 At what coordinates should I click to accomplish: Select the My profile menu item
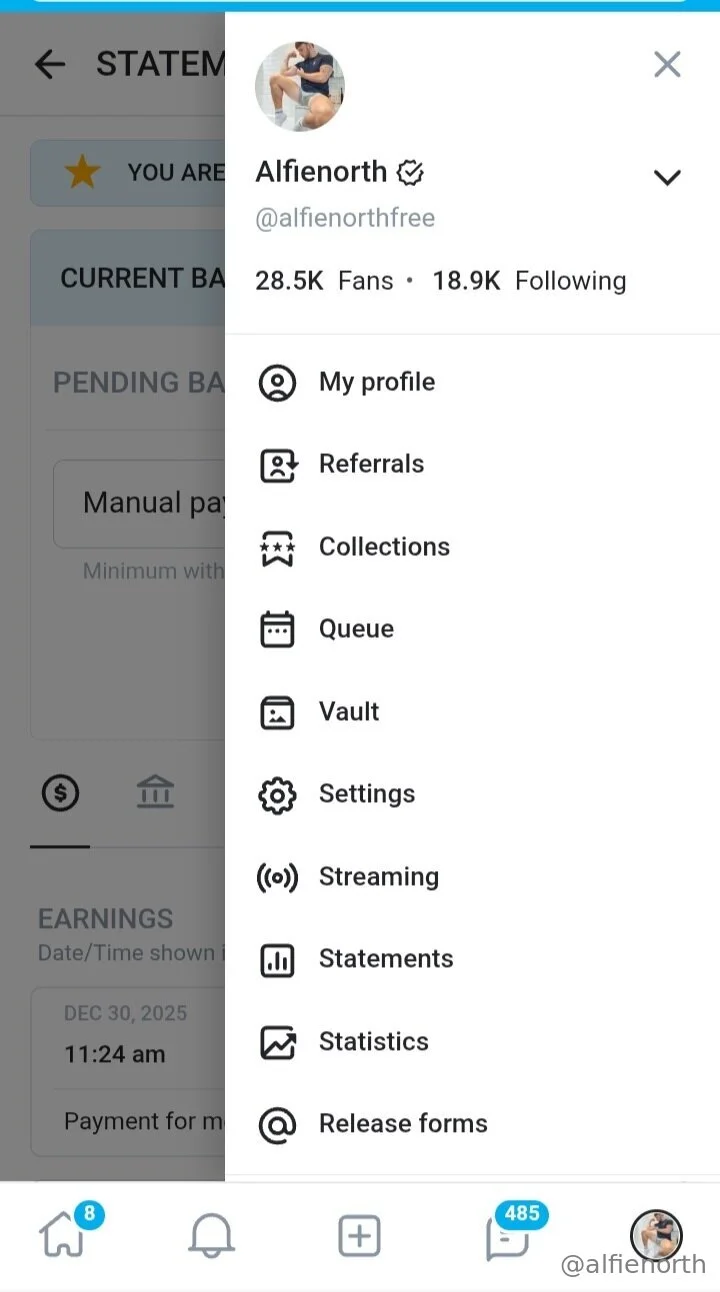point(376,382)
